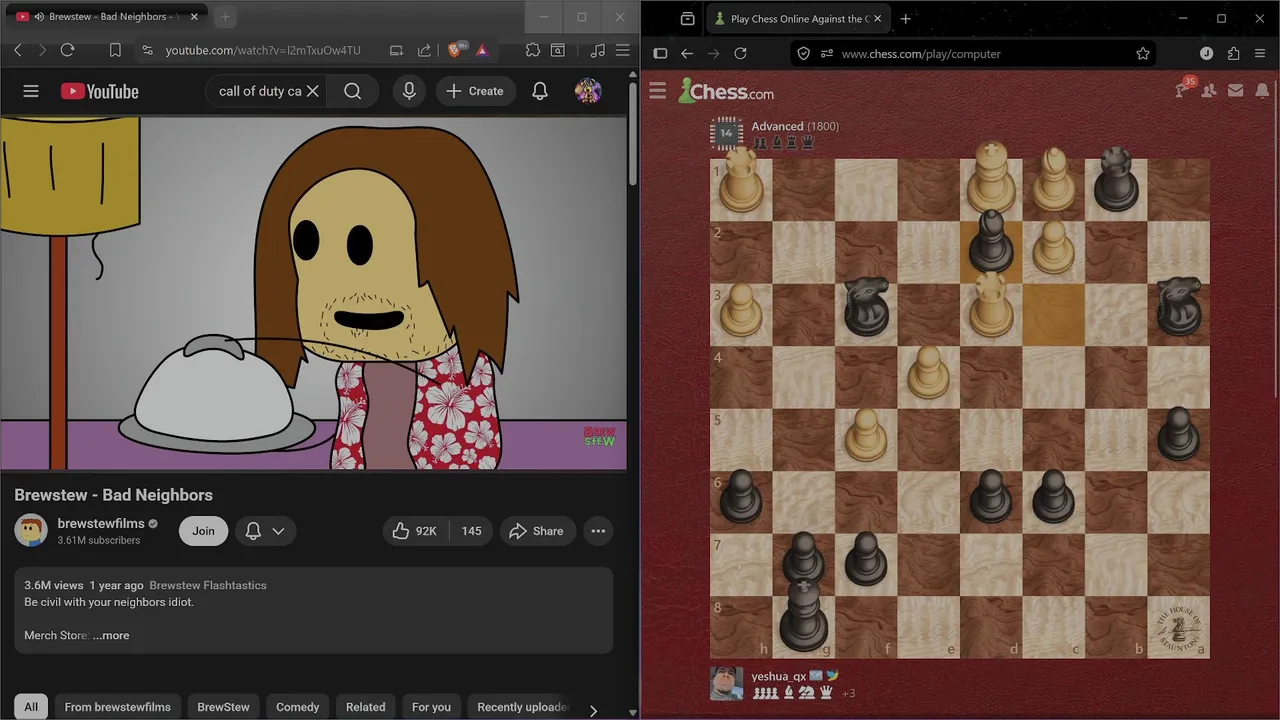Reload the Chess.com page
Screen dimensions: 1280x720
click(x=740, y=54)
